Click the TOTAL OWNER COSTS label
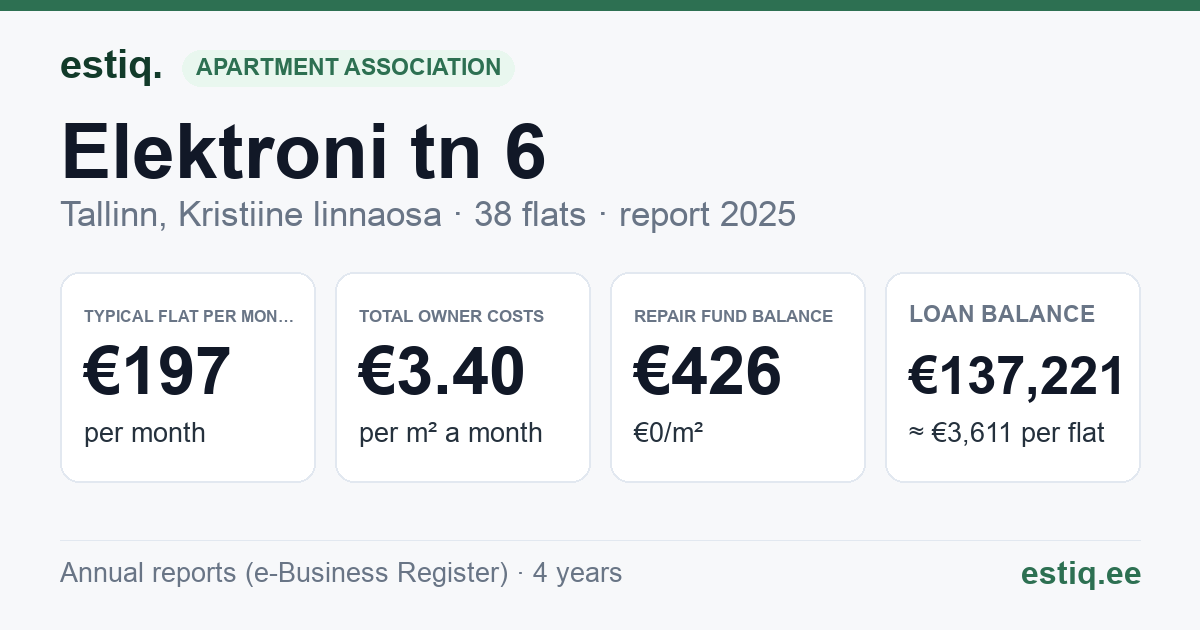This screenshot has height=630, width=1200. click(451, 316)
